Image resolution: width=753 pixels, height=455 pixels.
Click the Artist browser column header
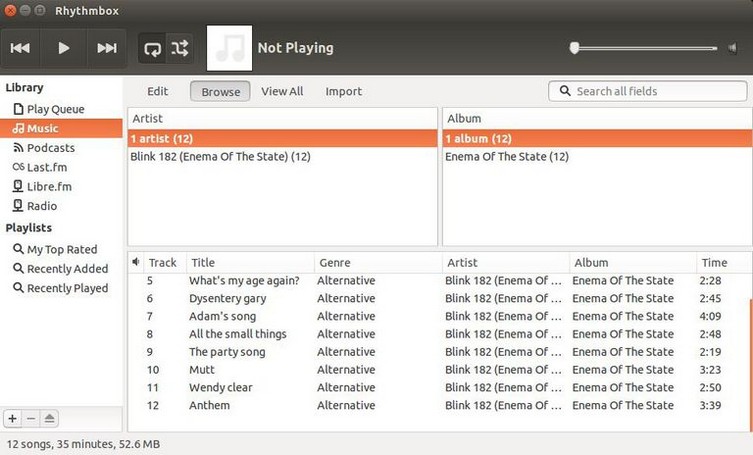(282, 118)
